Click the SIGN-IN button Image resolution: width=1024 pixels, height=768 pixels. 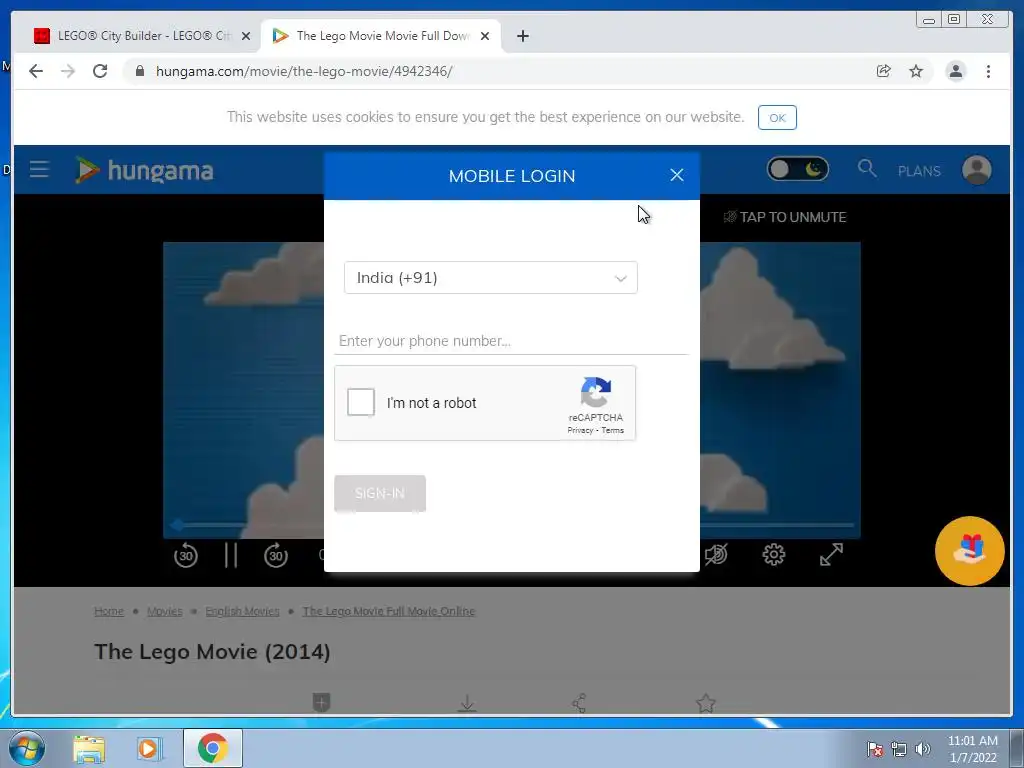tap(379, 493)
